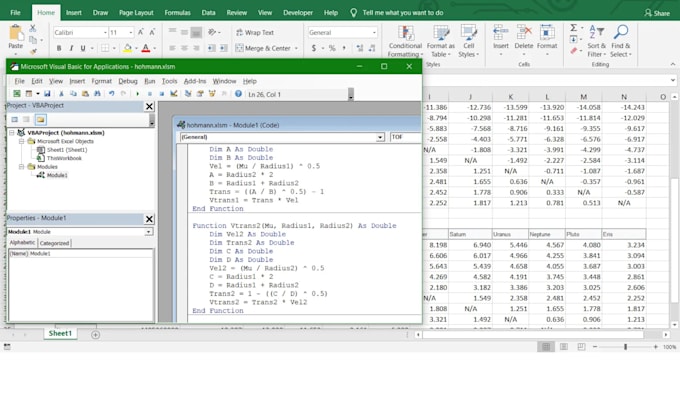Click the Sheet1 worksheet tab
Viewport: 680px width, 409px height.
pos(60,334)
